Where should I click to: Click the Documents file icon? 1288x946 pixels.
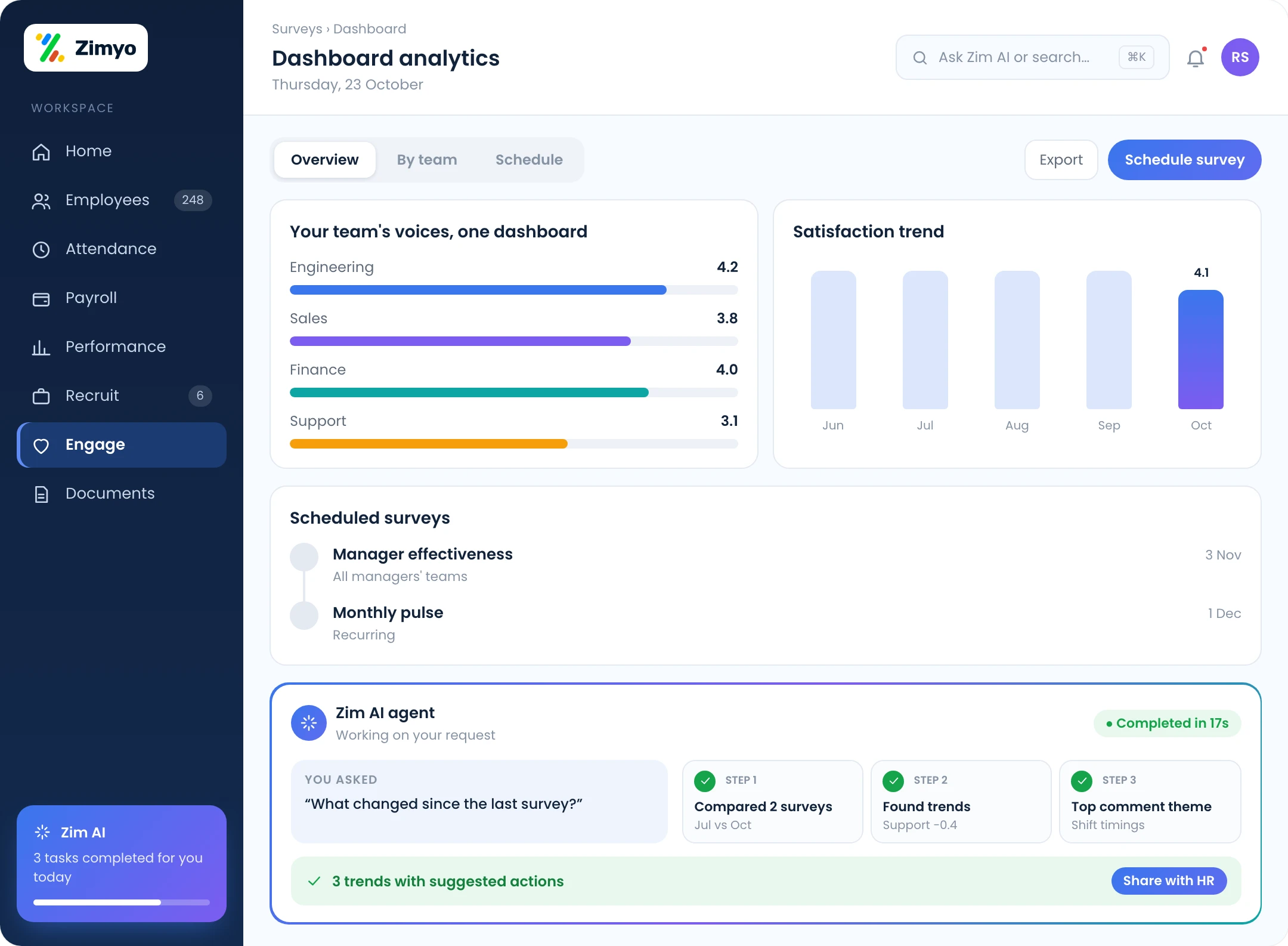tap(41, 494)
